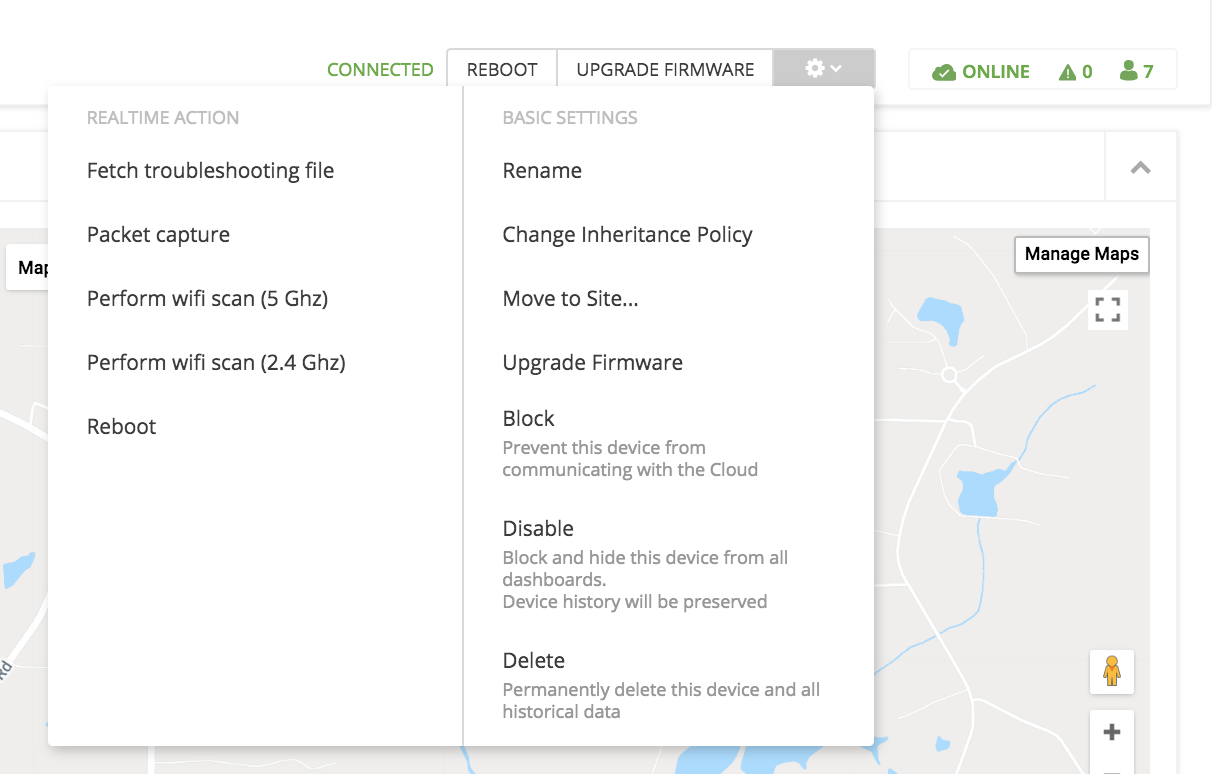1212x774 pixels.
Task: Click the Manage Maps button
Action: (1082, 254)
